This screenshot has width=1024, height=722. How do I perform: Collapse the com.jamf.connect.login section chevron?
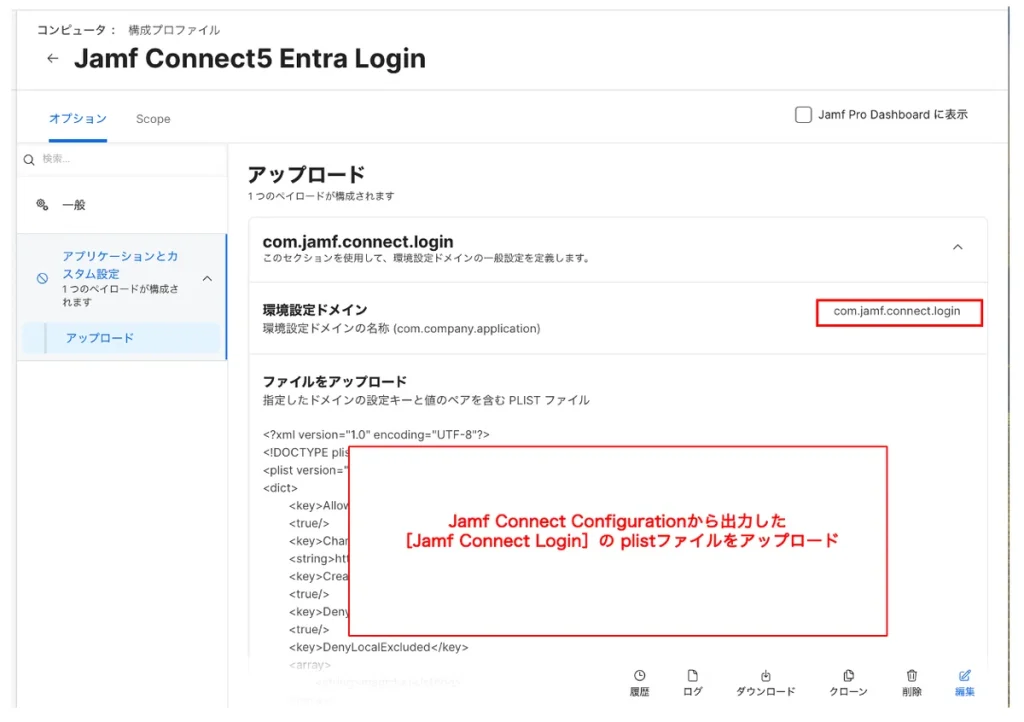(x=957, y=247)
